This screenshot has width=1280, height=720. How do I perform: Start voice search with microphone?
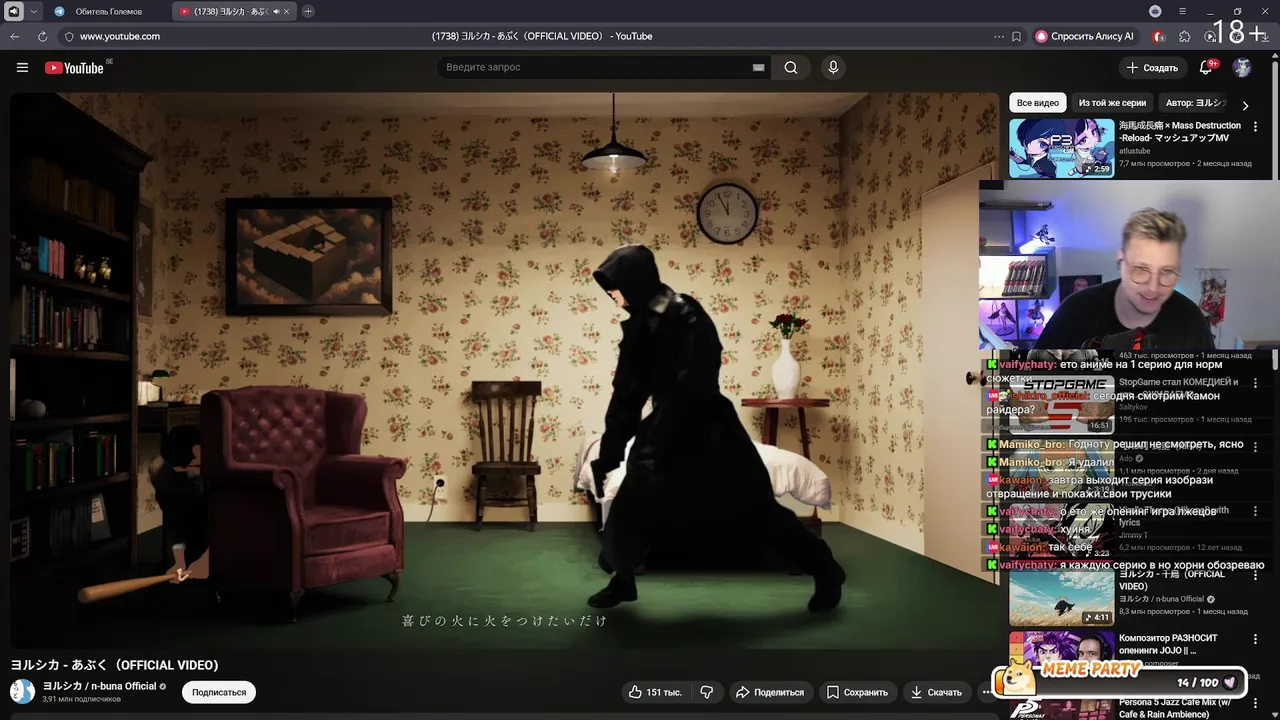[x=833, y=67]
